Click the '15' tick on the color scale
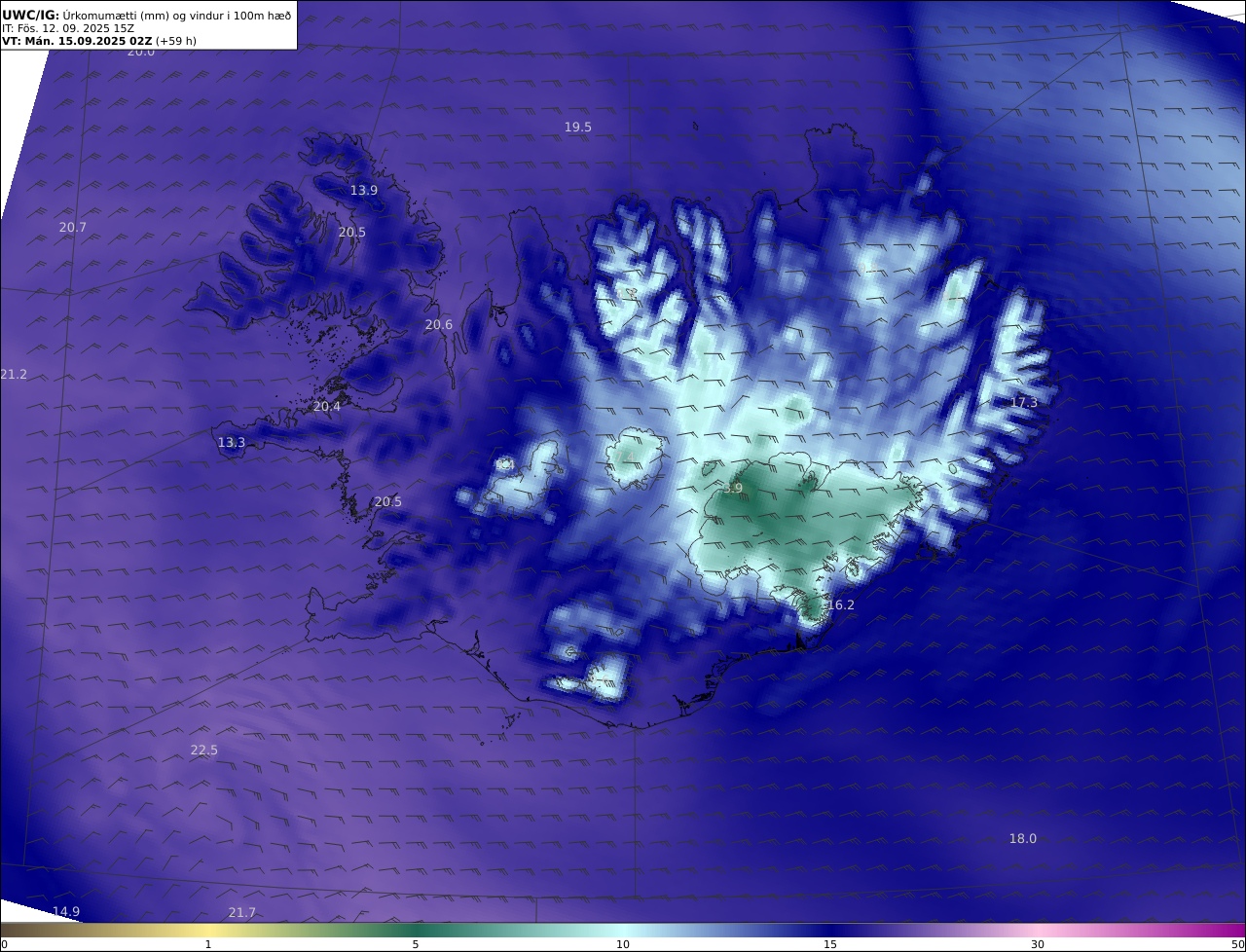Screen dimensions: 1246x952 (x=830, y=944)
